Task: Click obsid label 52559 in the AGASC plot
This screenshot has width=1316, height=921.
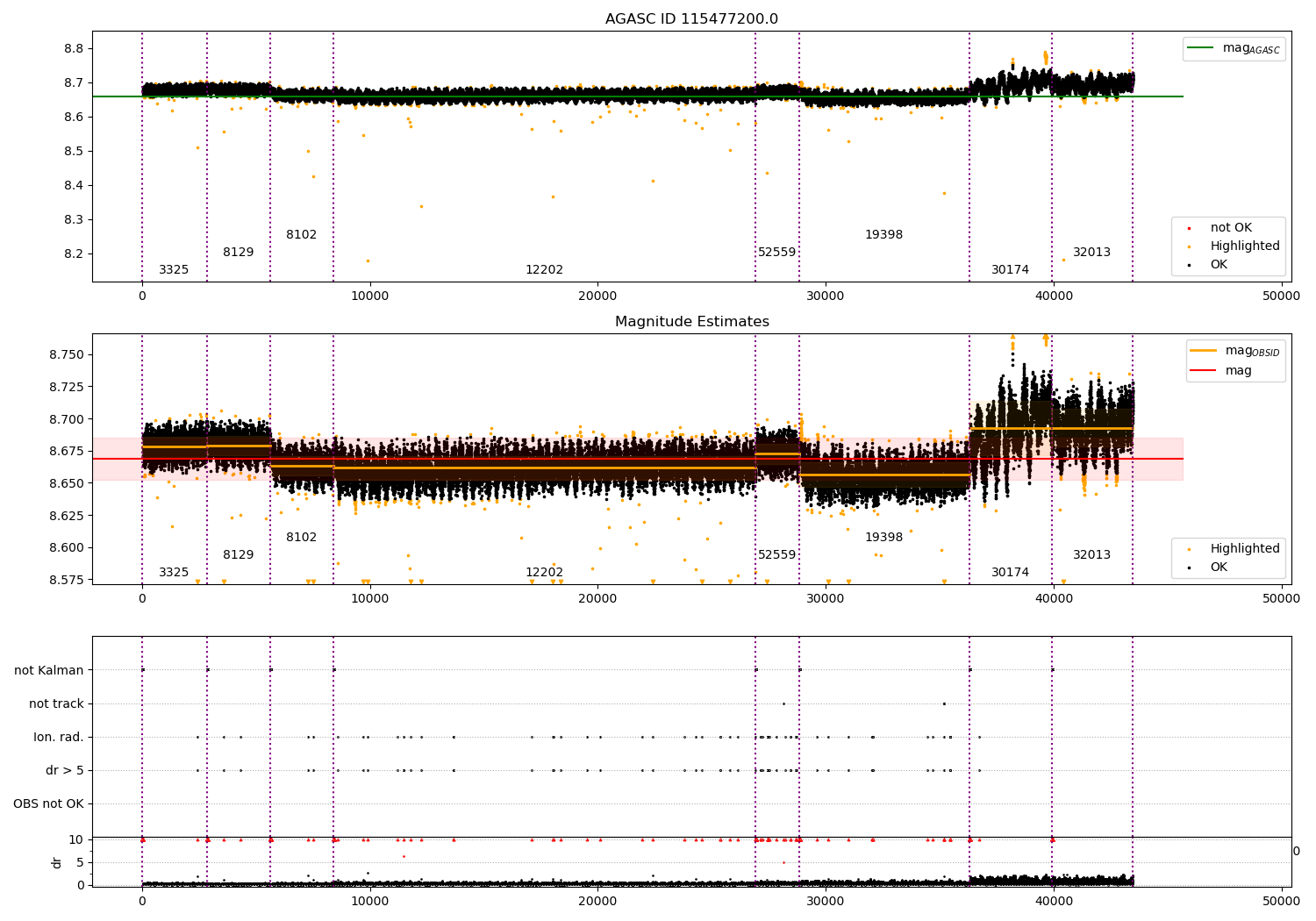Action: 777,253
